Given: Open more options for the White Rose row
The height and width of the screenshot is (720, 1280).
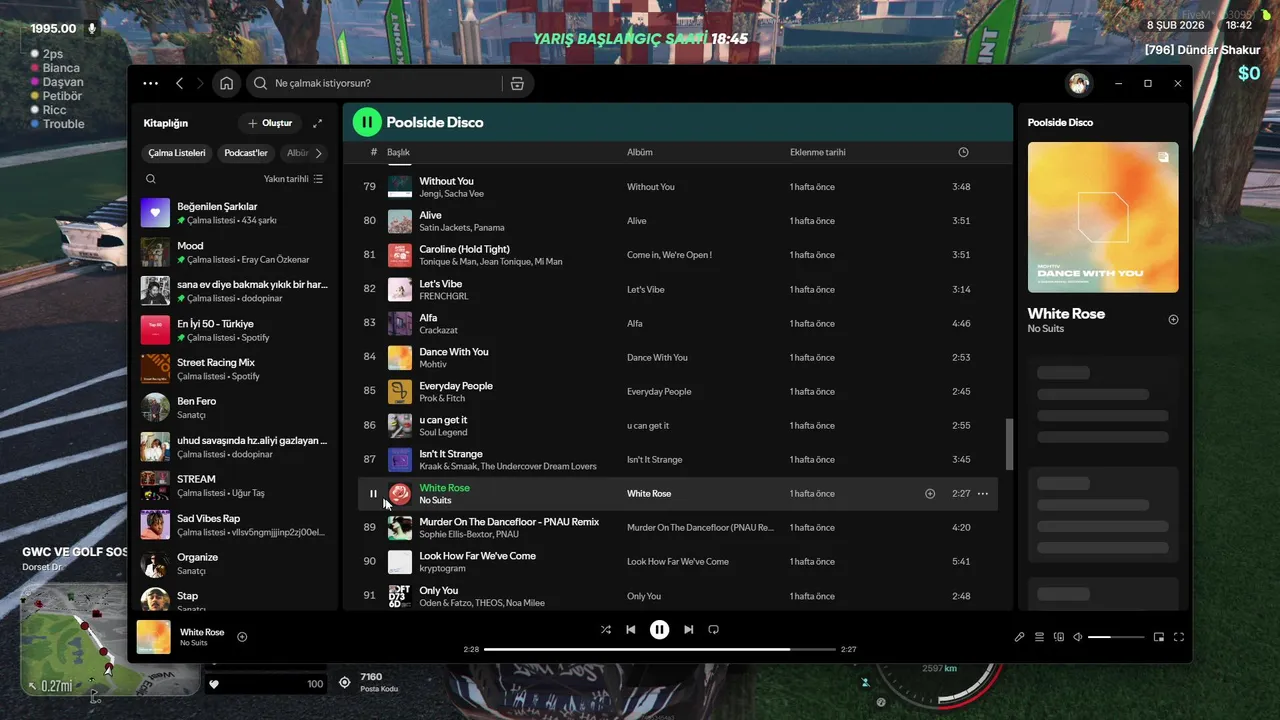Looking at the screenshot, I should (983, 494).
